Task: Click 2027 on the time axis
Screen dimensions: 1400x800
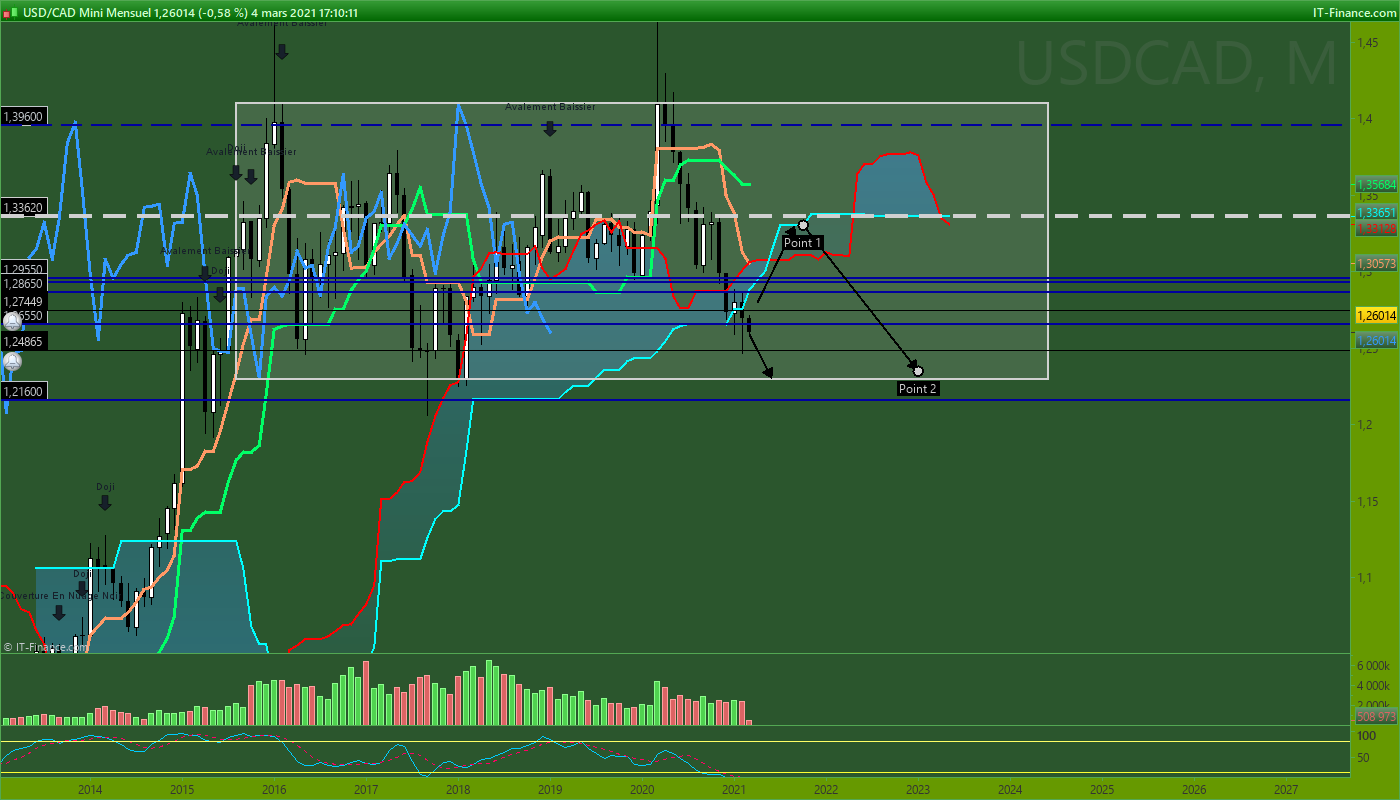Action: [1286, 790]
